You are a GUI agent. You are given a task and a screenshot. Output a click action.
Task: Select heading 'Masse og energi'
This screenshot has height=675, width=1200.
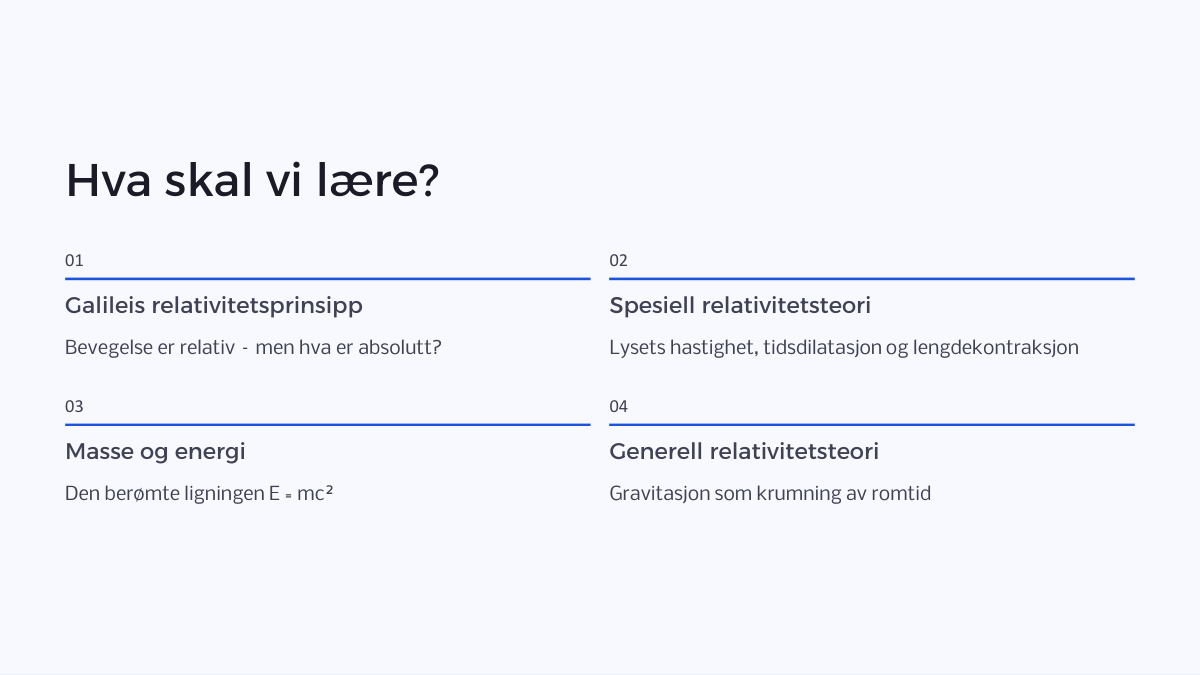click(155, 451)
